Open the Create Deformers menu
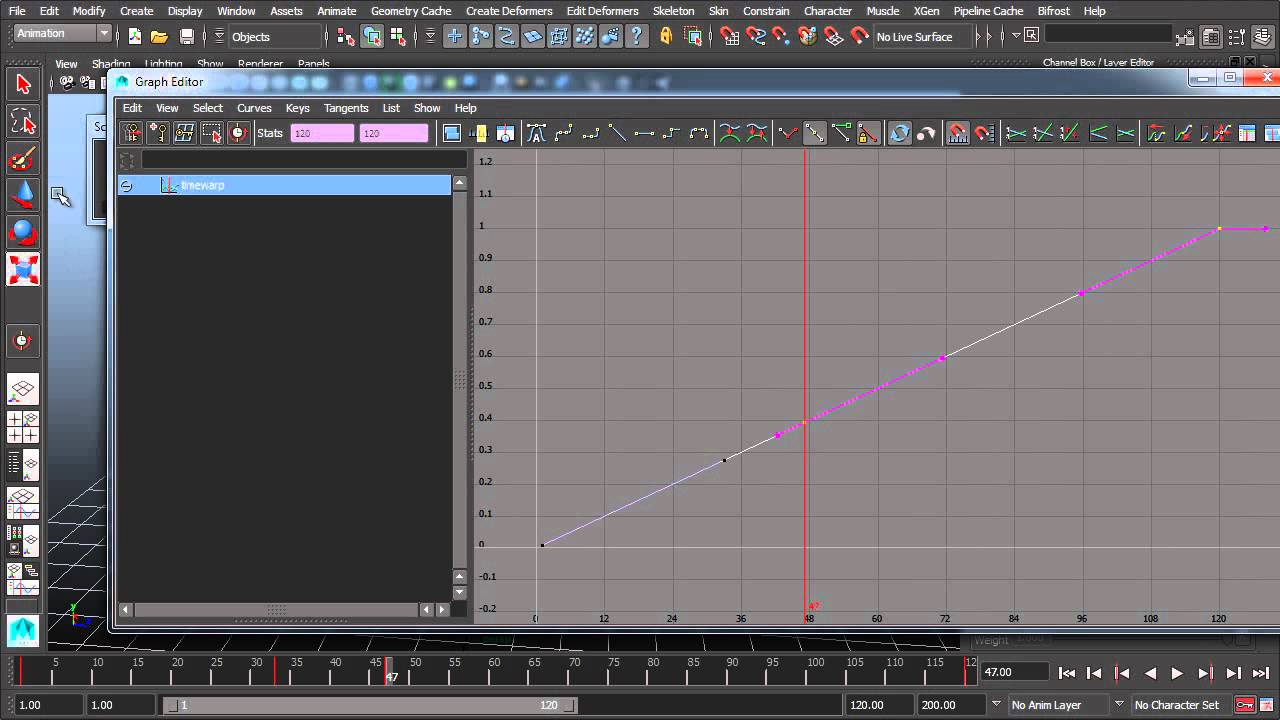 (x=509, y=11)
